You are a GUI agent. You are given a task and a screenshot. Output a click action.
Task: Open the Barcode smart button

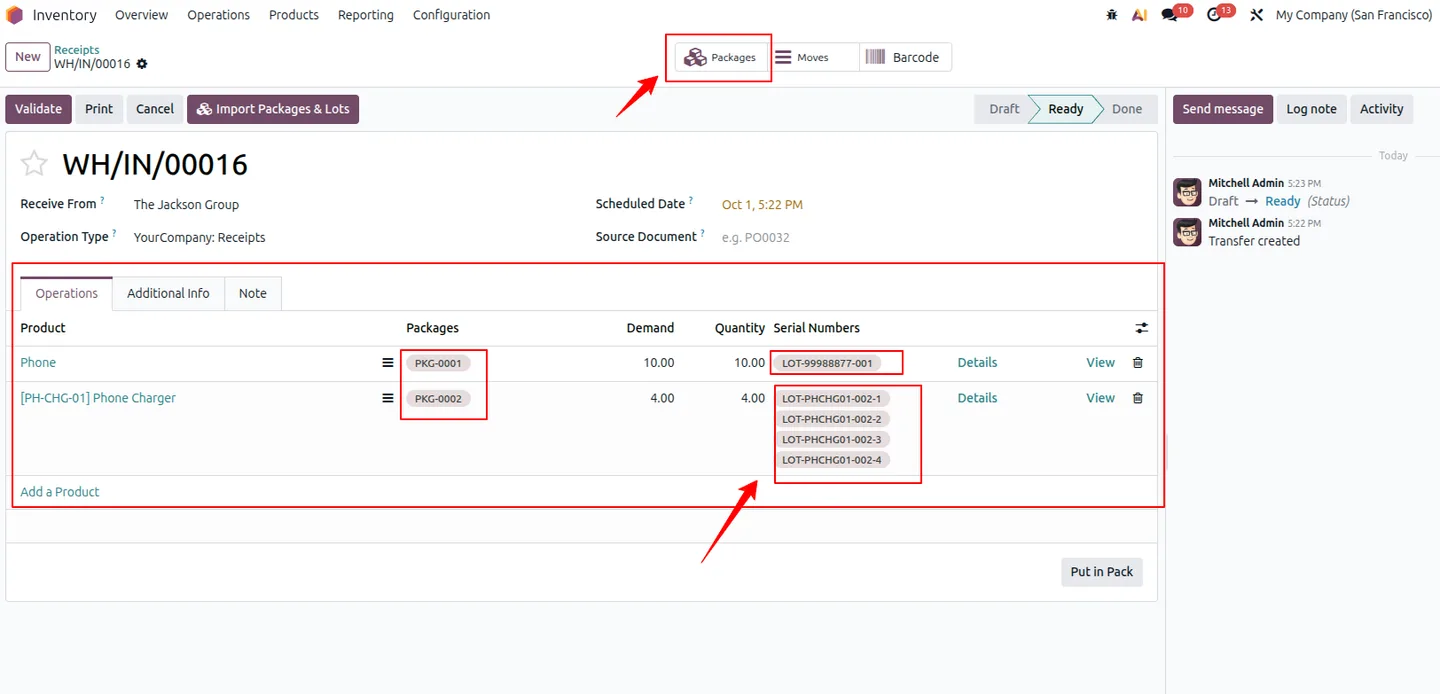(905, 57)
